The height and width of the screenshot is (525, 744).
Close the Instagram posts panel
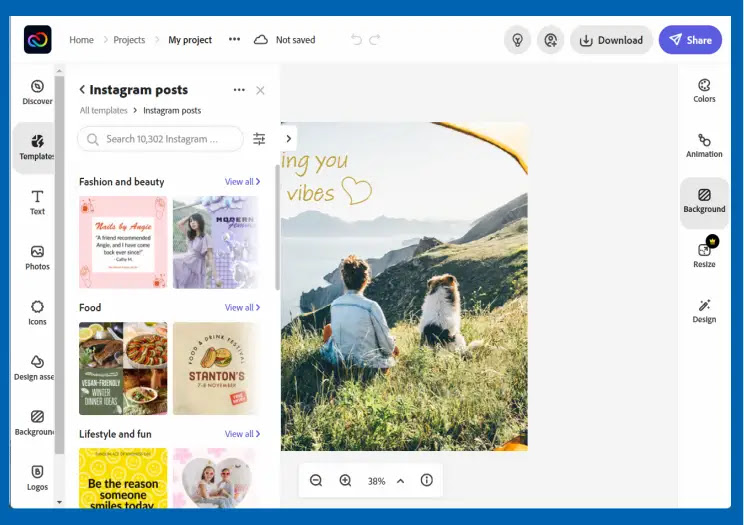(x=260, y=90)
